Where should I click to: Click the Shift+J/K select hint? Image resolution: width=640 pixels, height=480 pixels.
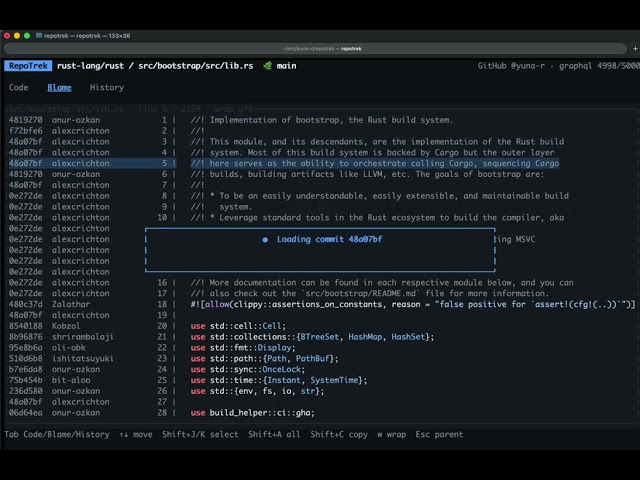click(x=200, y=434)
